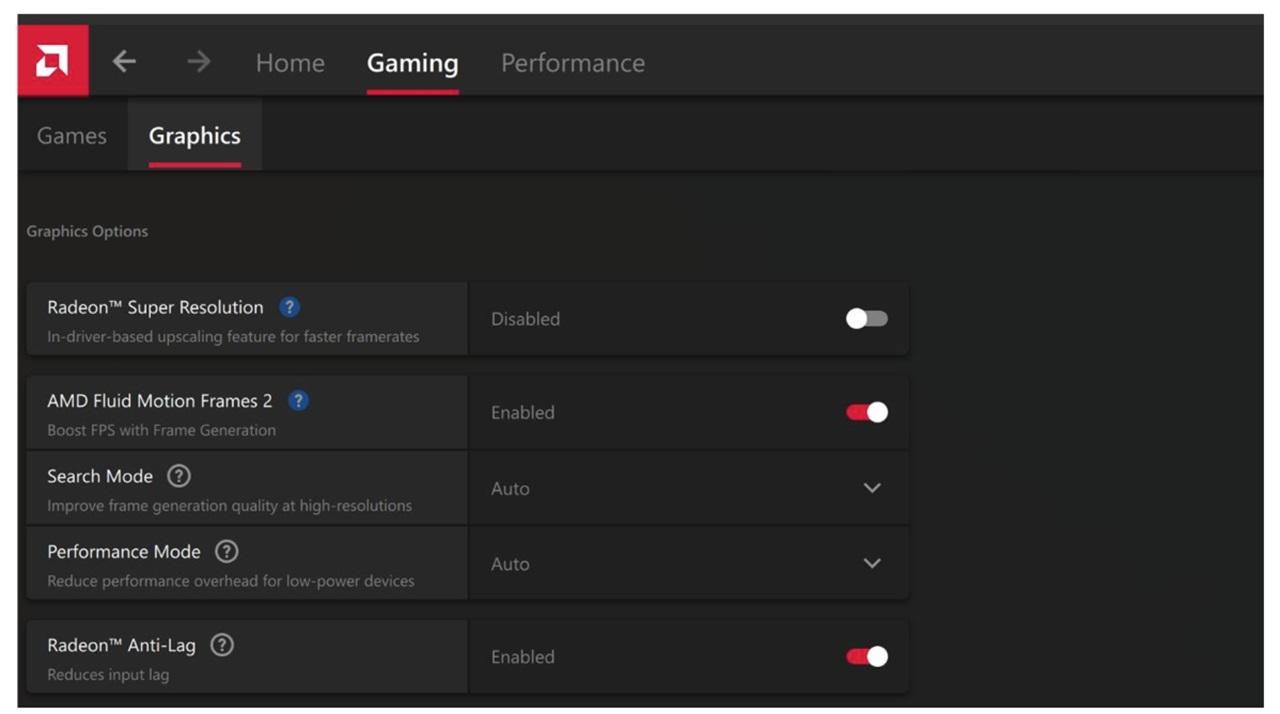Open AMD Fluid Motion Frames 2 help icon
Screen dimensions: 1280x714
pos(298,400)
